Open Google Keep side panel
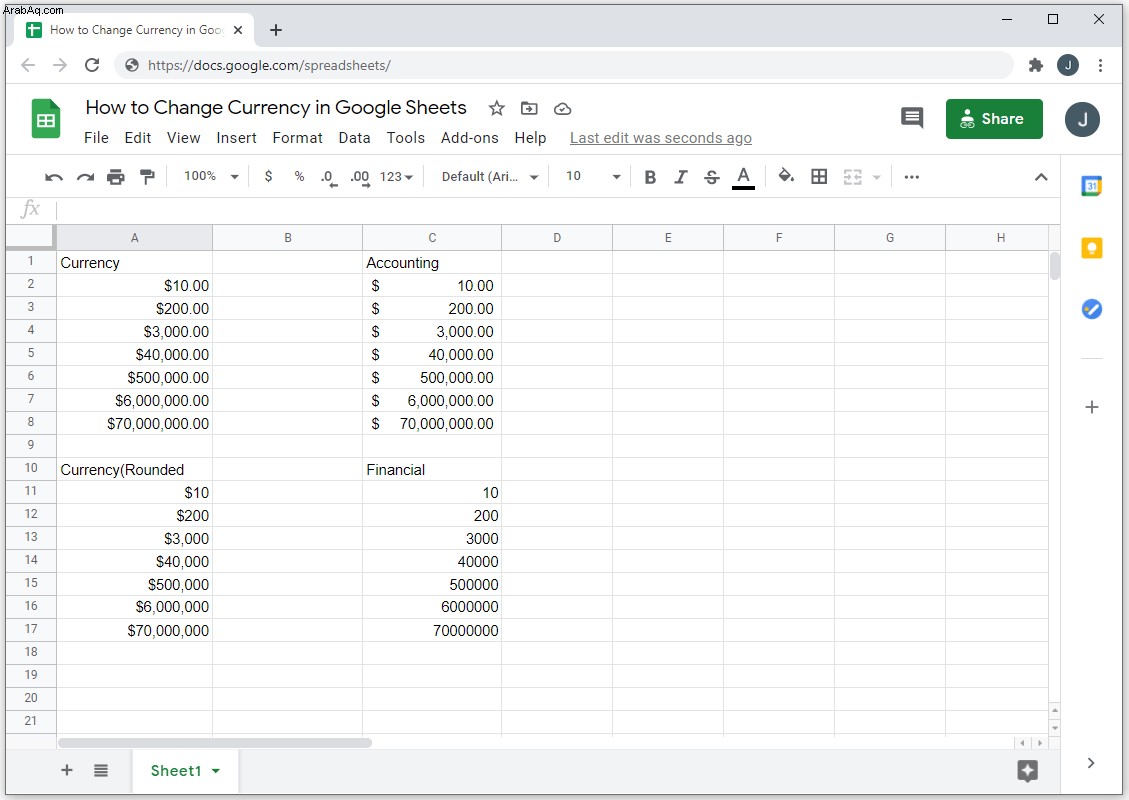 pos(1092,248)
